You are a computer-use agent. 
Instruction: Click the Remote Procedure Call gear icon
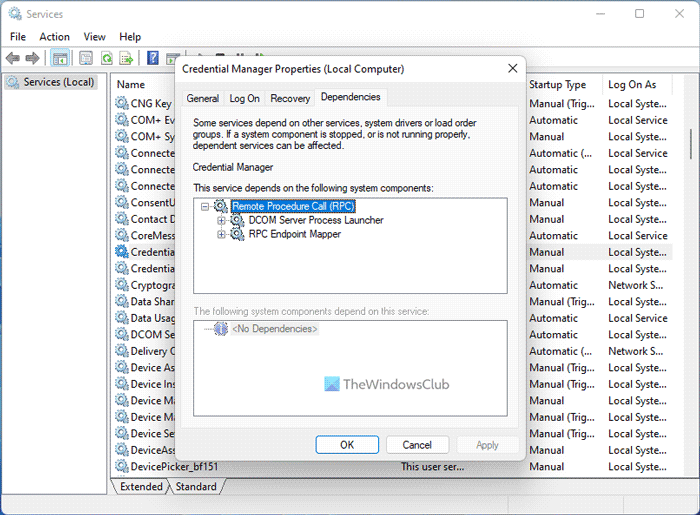pos(221,206)
